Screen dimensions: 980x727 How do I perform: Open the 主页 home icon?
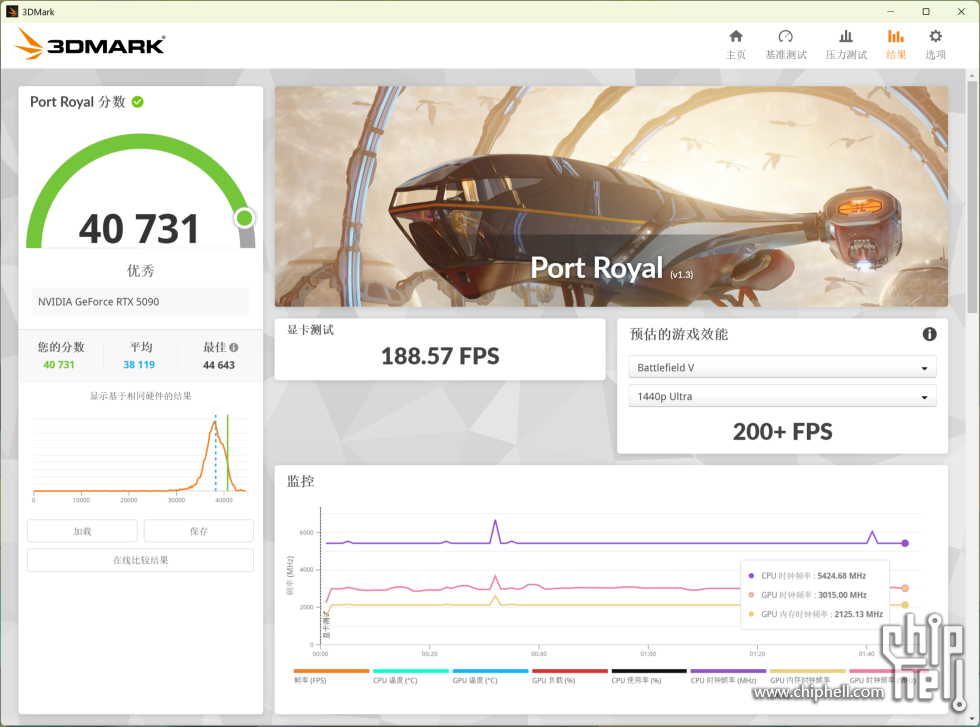(x=736, y=36)
